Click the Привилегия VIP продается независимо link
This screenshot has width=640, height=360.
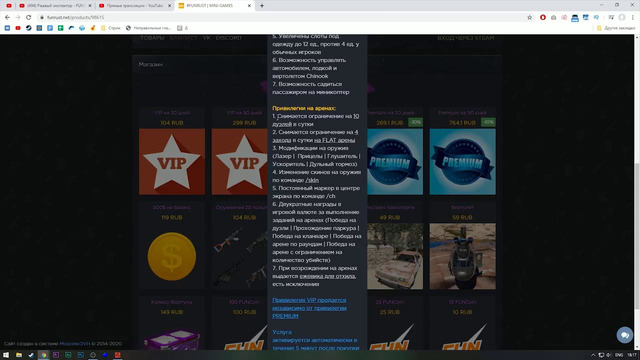(x=309, y=308)
